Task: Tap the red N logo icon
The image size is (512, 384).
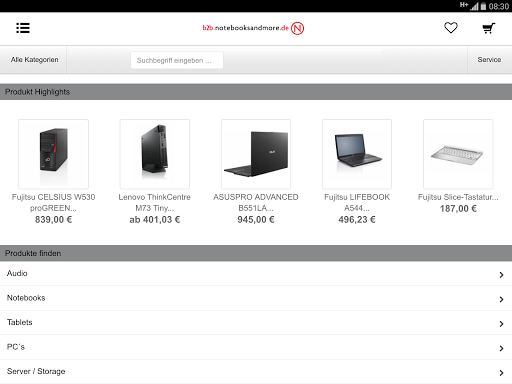Action: pos(297,28)
